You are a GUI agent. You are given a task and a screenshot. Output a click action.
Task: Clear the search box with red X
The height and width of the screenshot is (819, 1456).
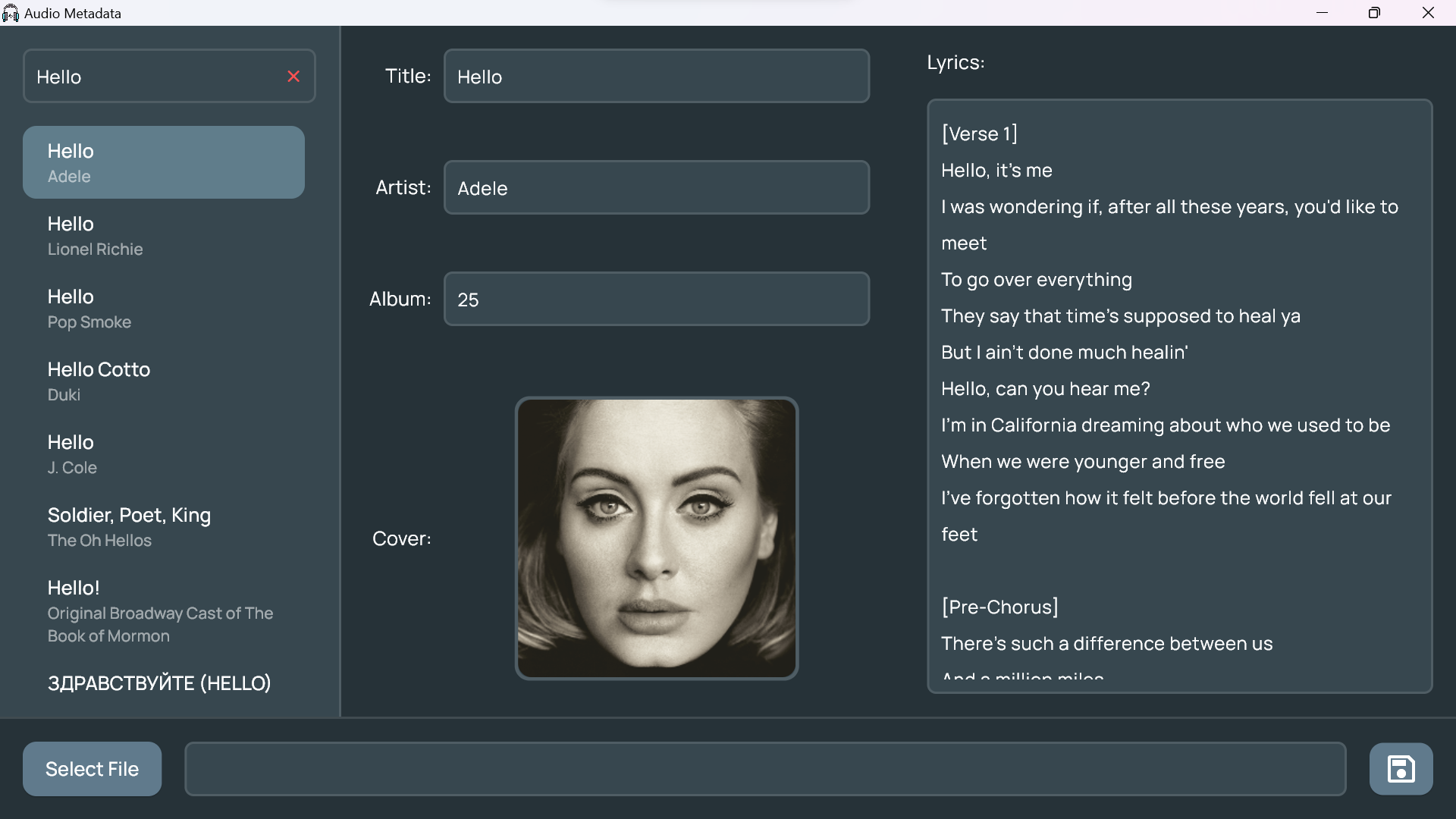pos(293,77)
